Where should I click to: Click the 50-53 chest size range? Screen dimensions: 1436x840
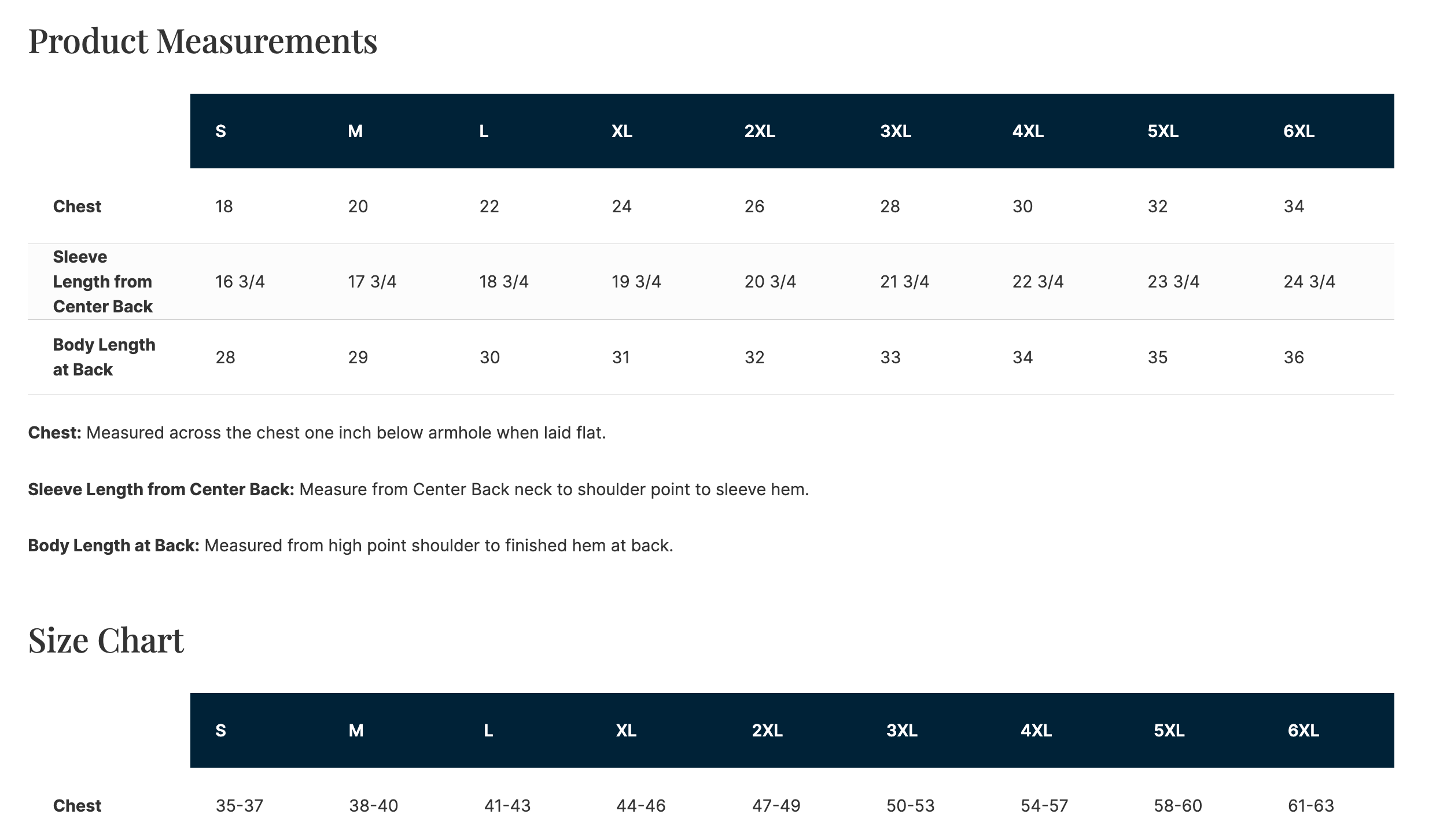910,806
